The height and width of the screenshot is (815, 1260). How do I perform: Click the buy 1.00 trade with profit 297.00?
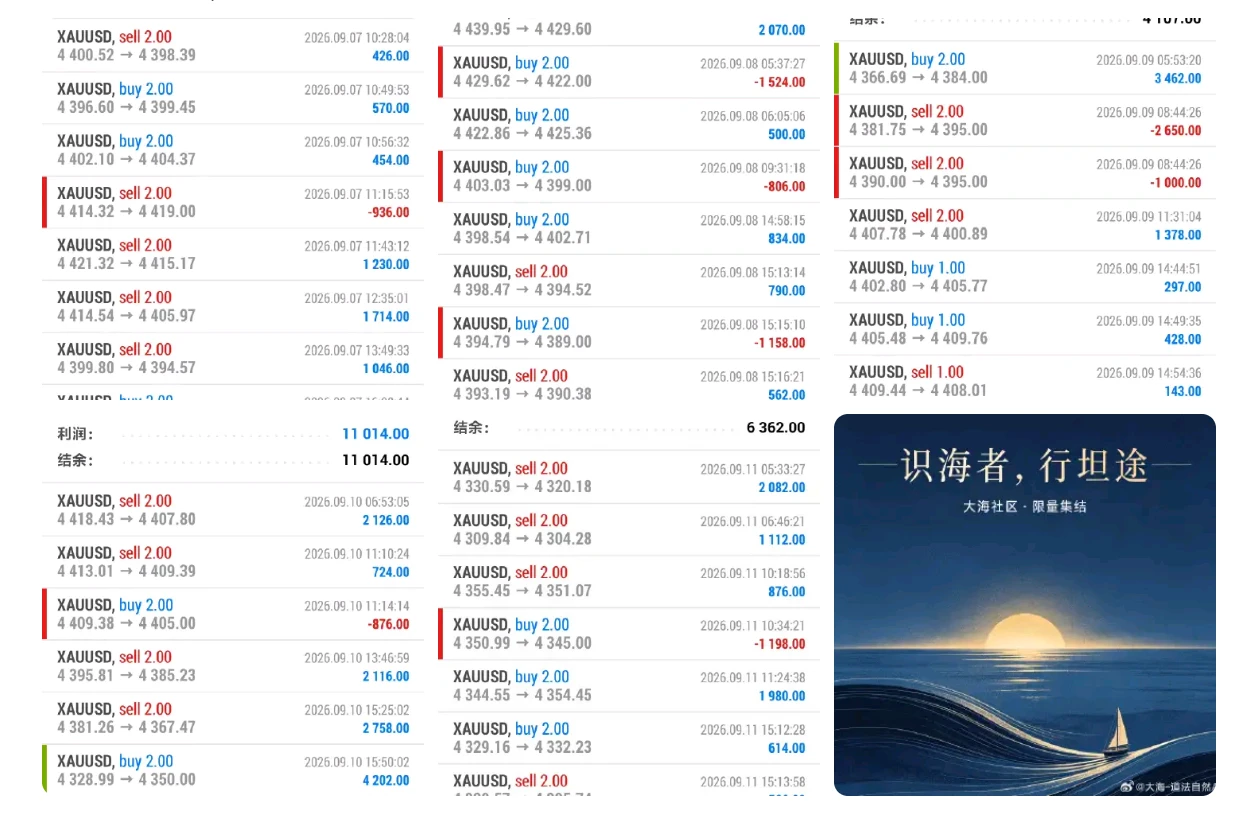(x=1025, y=277)
